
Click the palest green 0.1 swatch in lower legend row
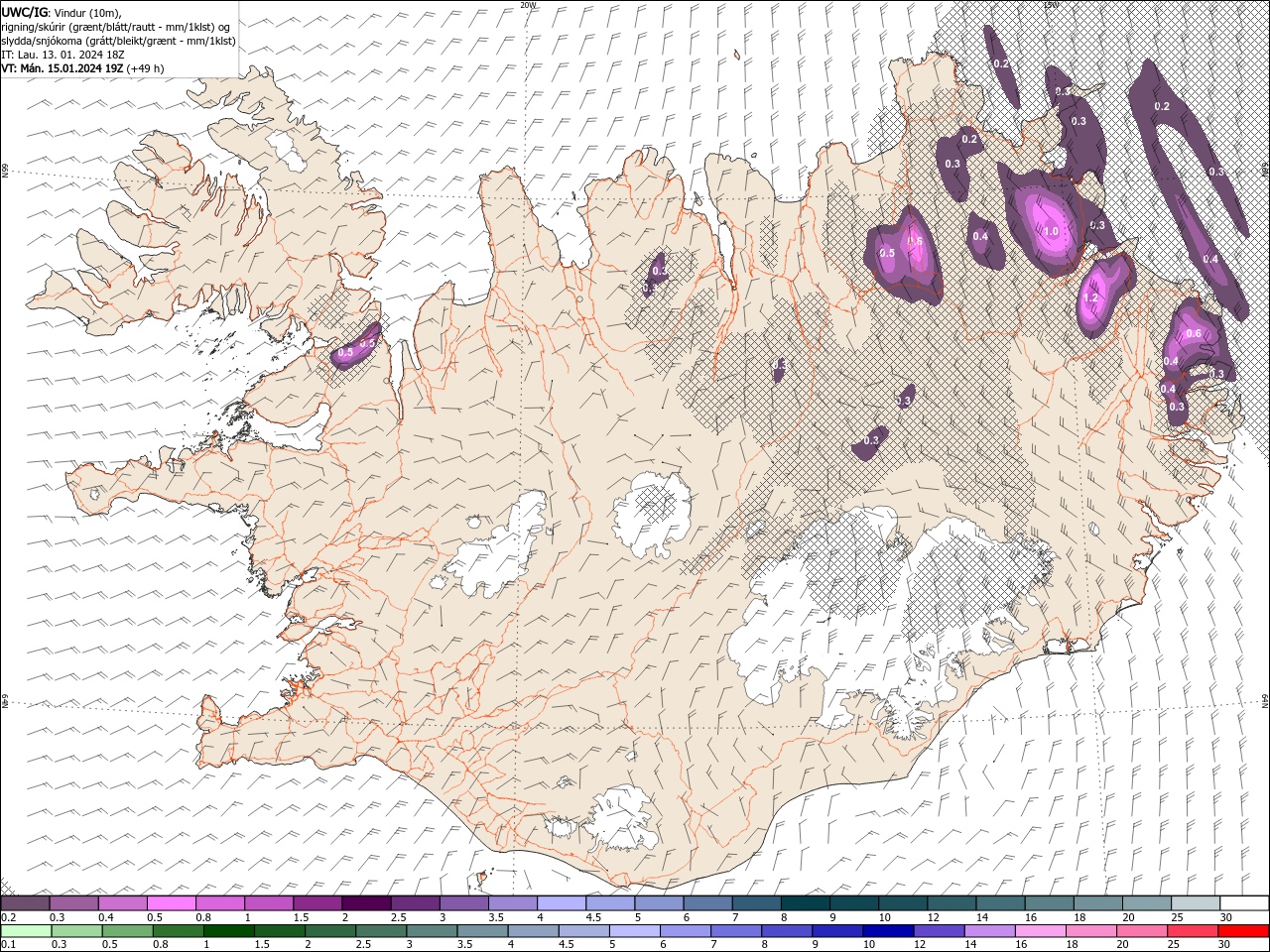(26, 931)
